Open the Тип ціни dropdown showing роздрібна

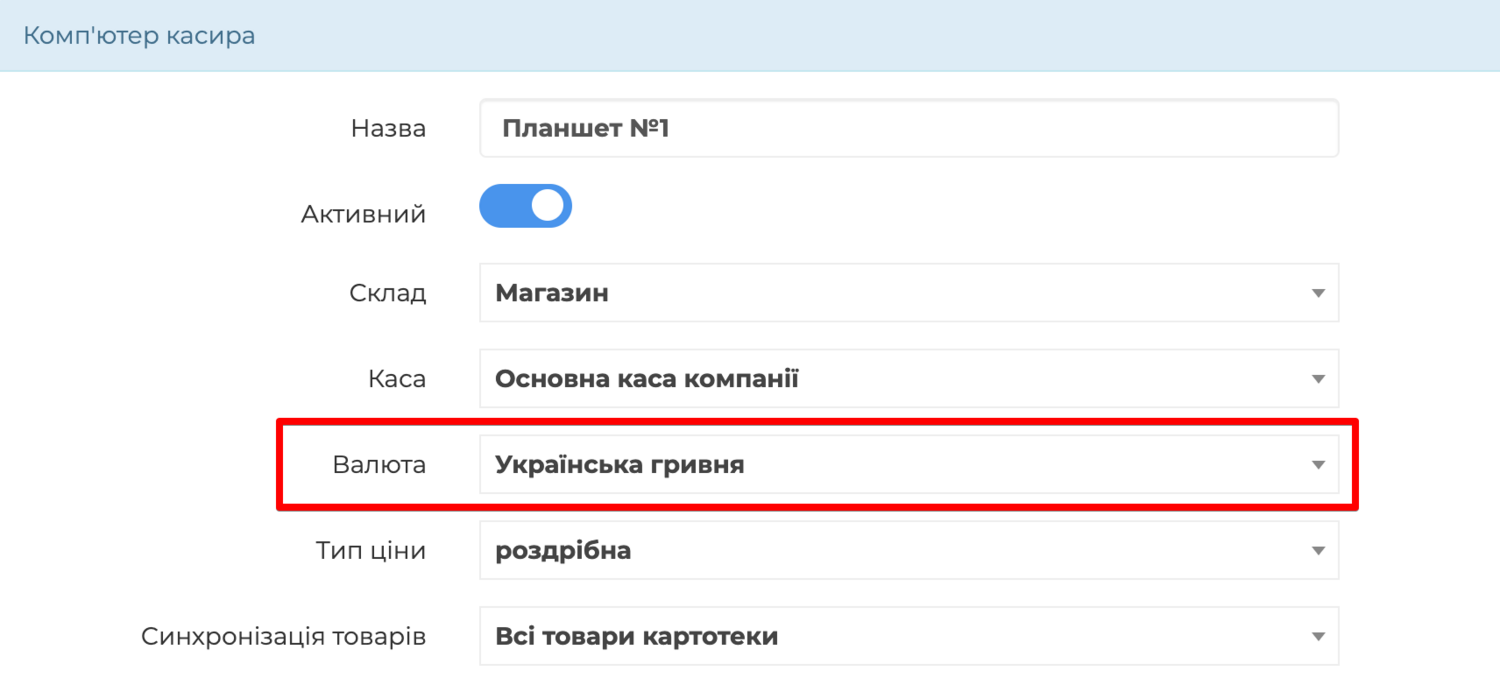point(909,550)
